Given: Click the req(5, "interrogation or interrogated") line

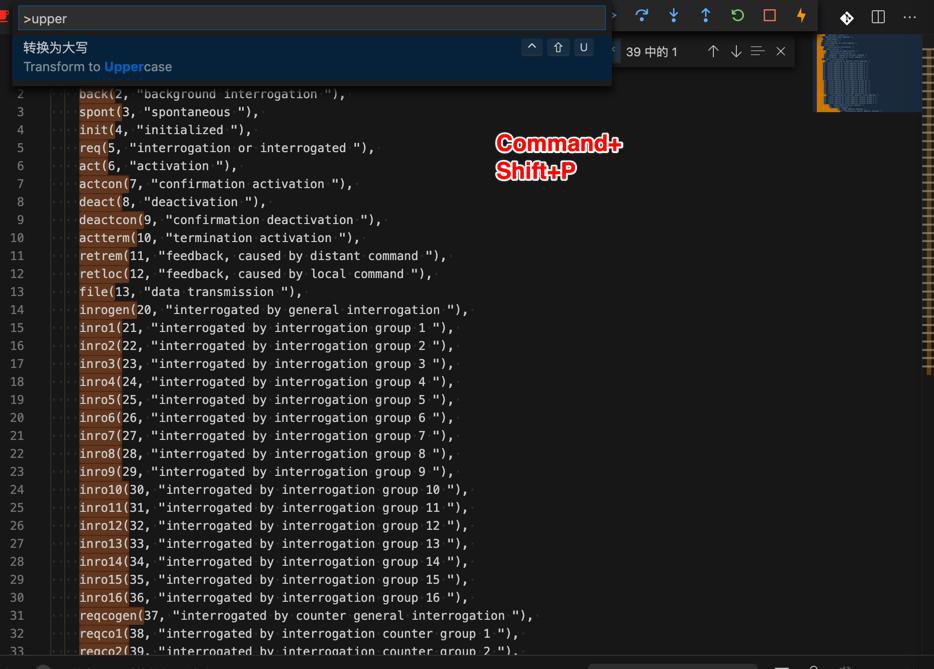Looking at the screenshot, I should [x=226, y=148].
